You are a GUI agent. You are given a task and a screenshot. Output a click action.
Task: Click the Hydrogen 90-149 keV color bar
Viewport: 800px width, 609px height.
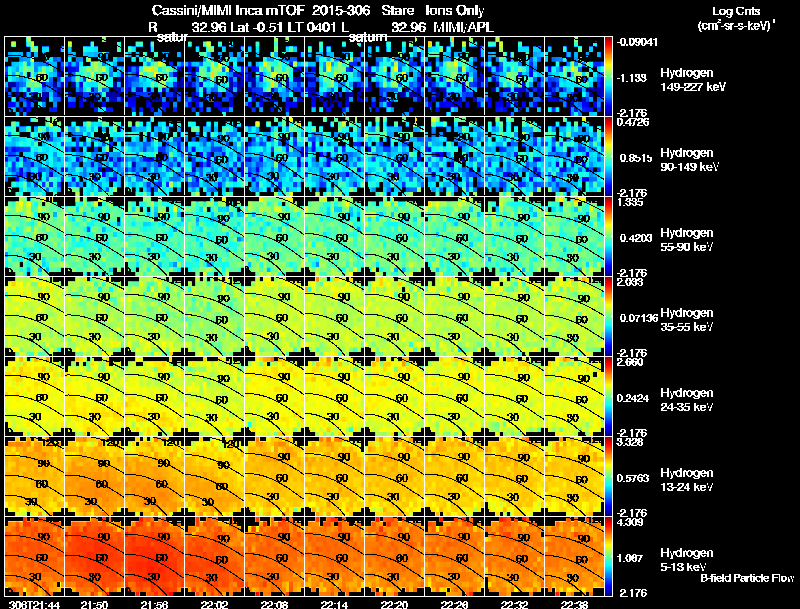[608, 156]
